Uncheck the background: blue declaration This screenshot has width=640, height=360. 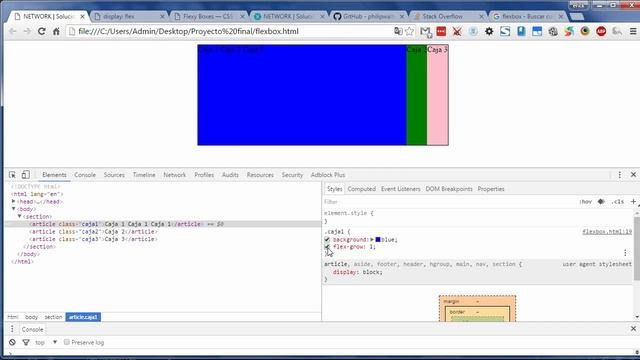(x=327, y=240)
